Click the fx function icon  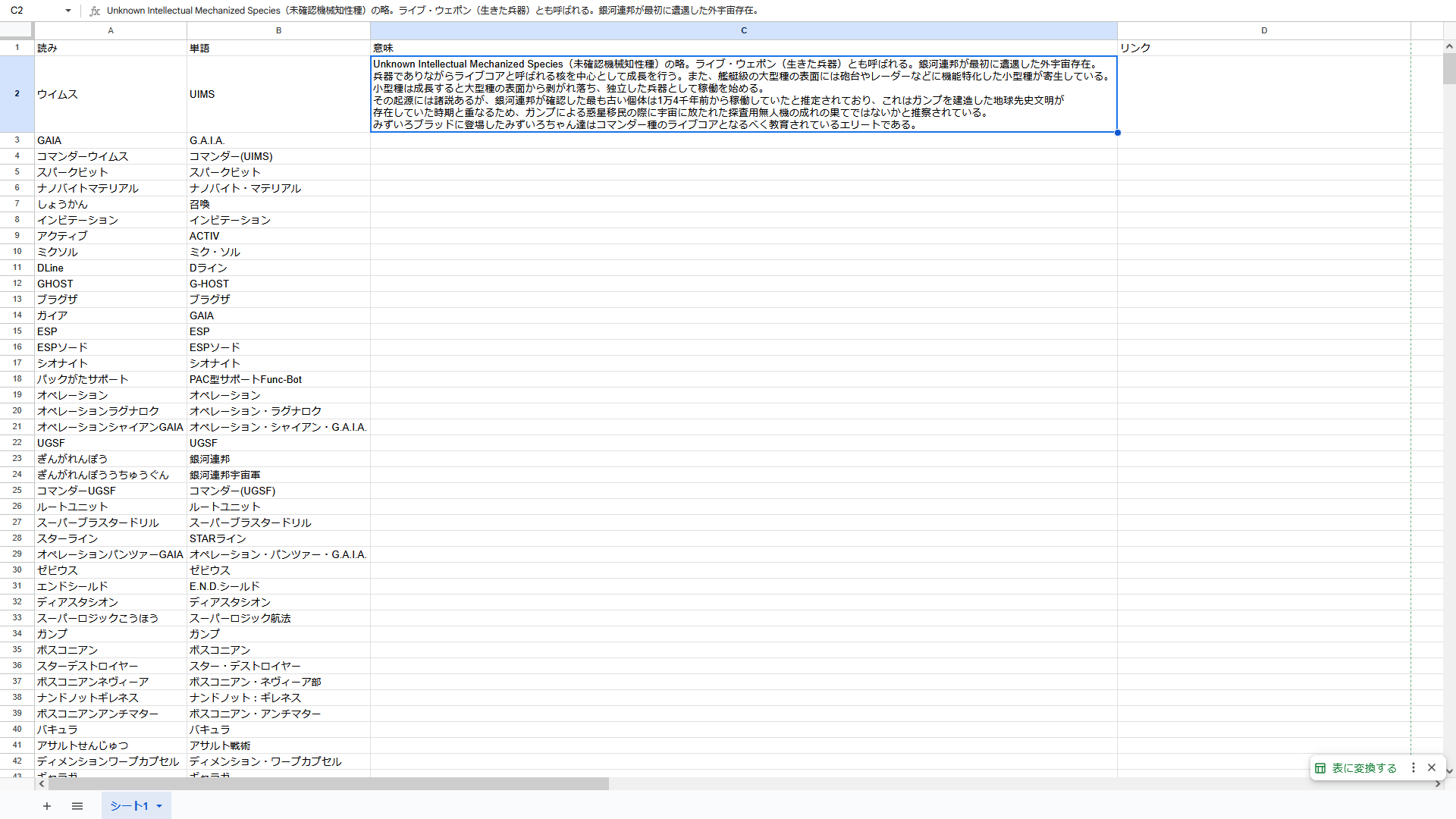(x=95, y=11)
